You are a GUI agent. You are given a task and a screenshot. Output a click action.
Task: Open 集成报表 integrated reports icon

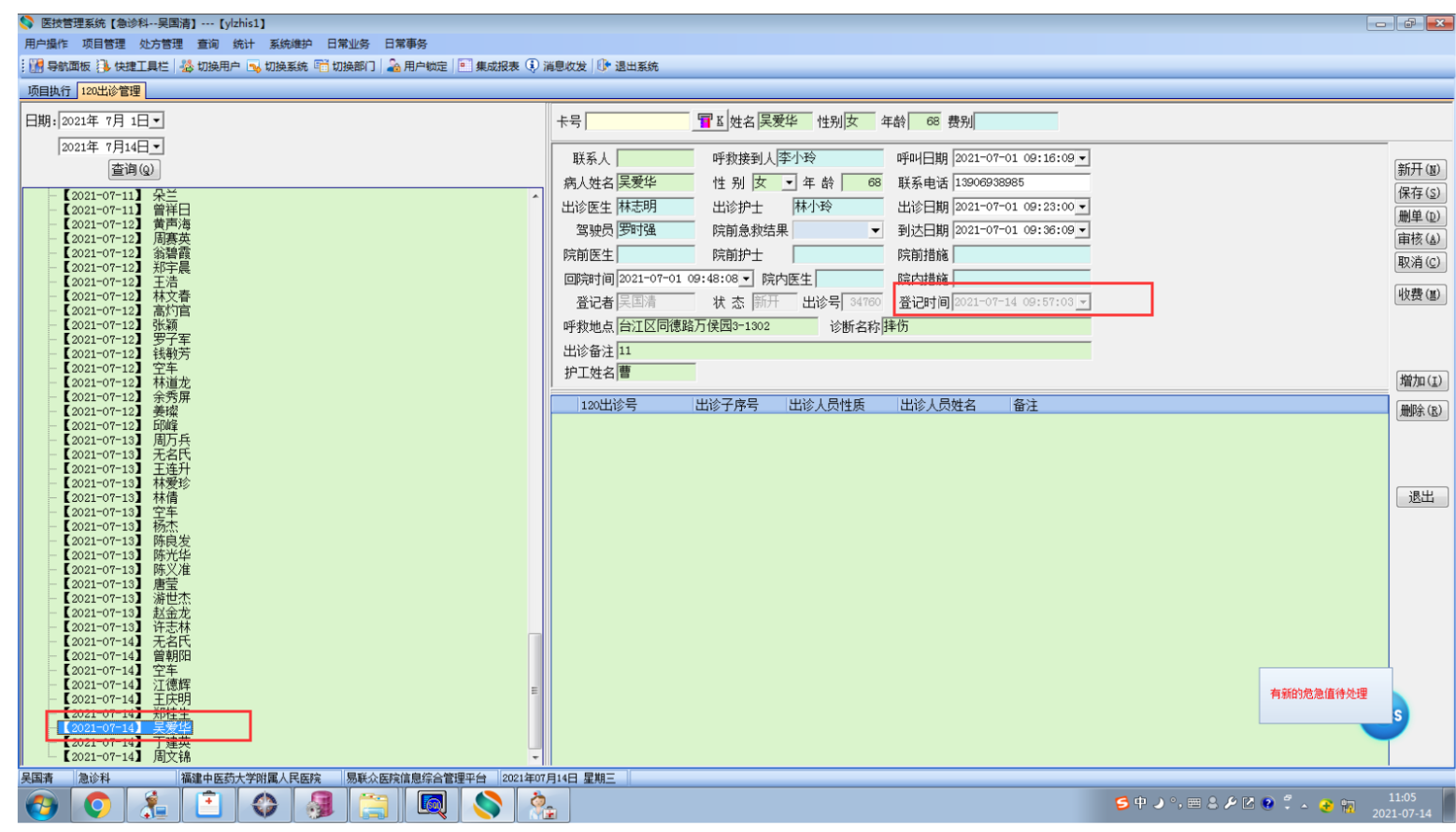(x=464, y=66)
